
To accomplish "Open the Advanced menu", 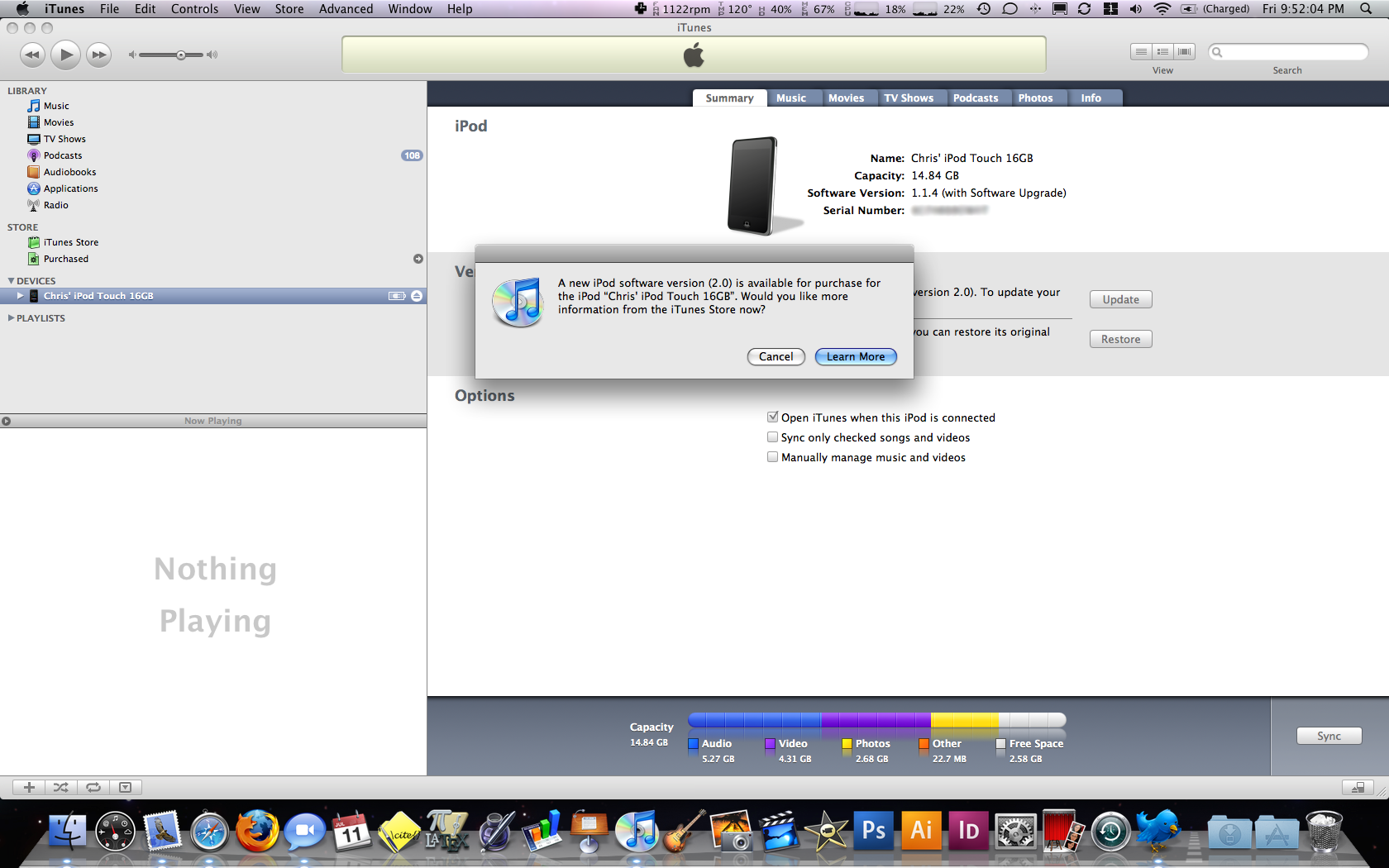I will point(346,9).
